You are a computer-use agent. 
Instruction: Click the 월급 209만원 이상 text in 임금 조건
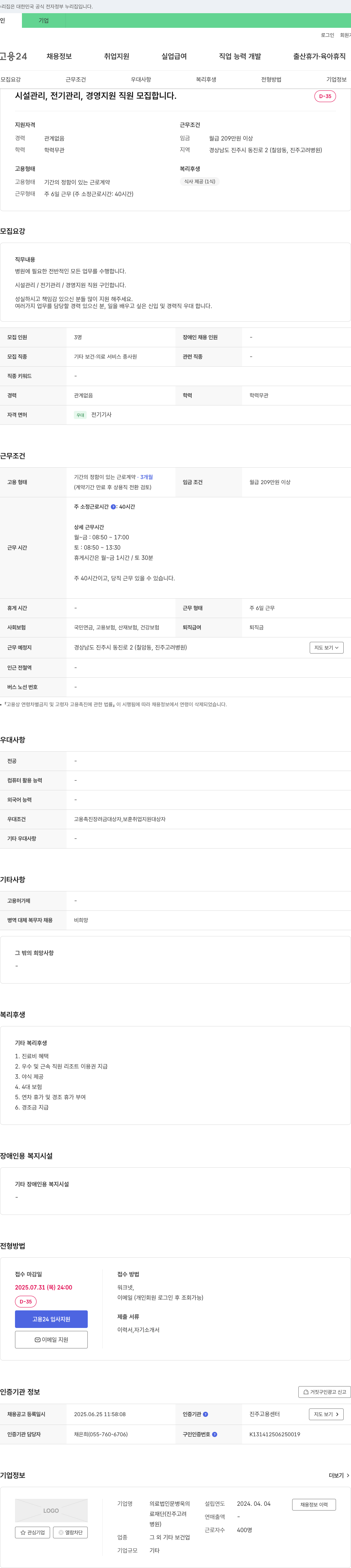tap(270, 482)
